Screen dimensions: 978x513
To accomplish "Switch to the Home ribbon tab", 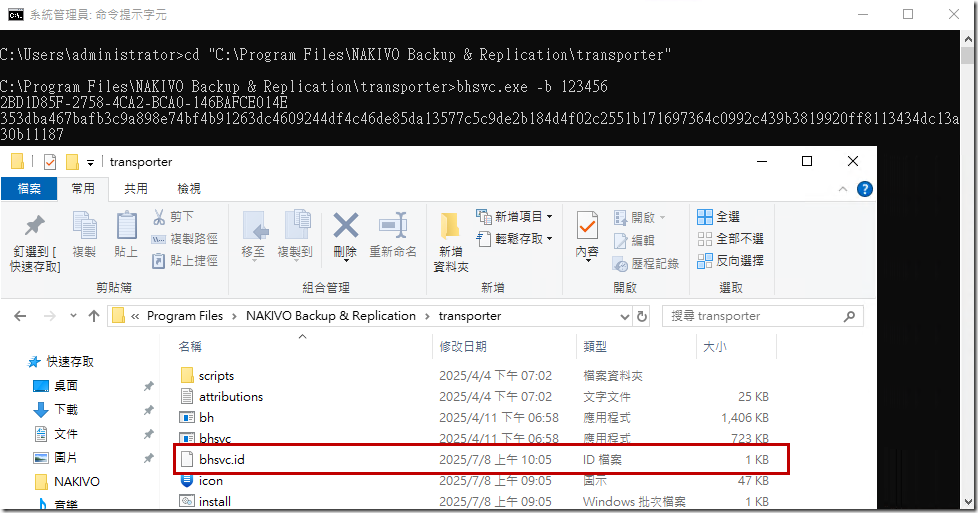I will [x=83, y=188].
